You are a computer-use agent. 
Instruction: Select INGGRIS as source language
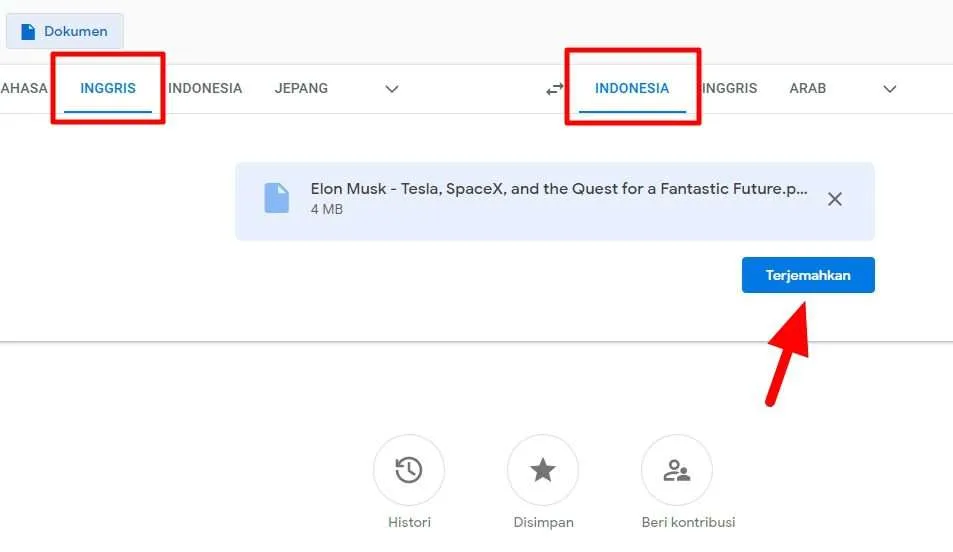[108, 88]
